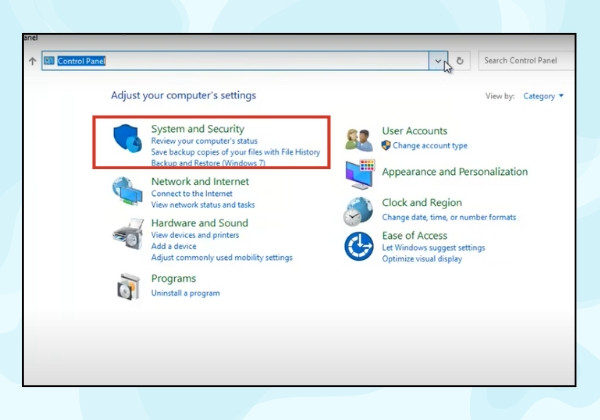600x420 pixels.
Task: Click the Network and Internet globe icon
Action: (x=127, y=191)
